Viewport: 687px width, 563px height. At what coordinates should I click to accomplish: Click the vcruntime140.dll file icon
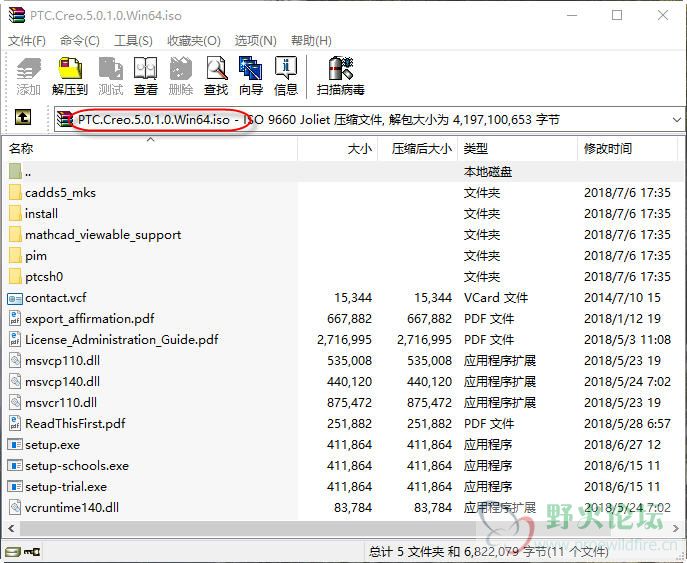click(15, 507)
